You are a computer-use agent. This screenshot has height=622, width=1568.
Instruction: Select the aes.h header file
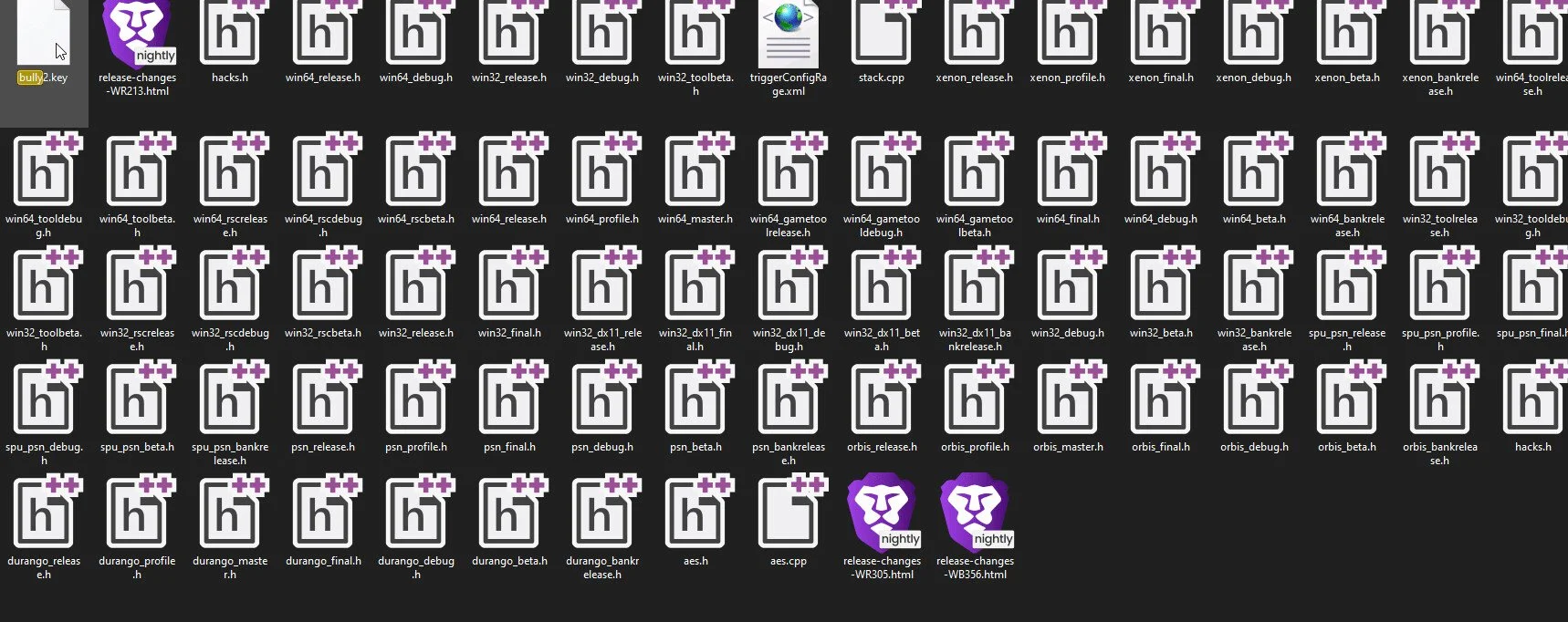pyautogui.click(x=695, y=515)
